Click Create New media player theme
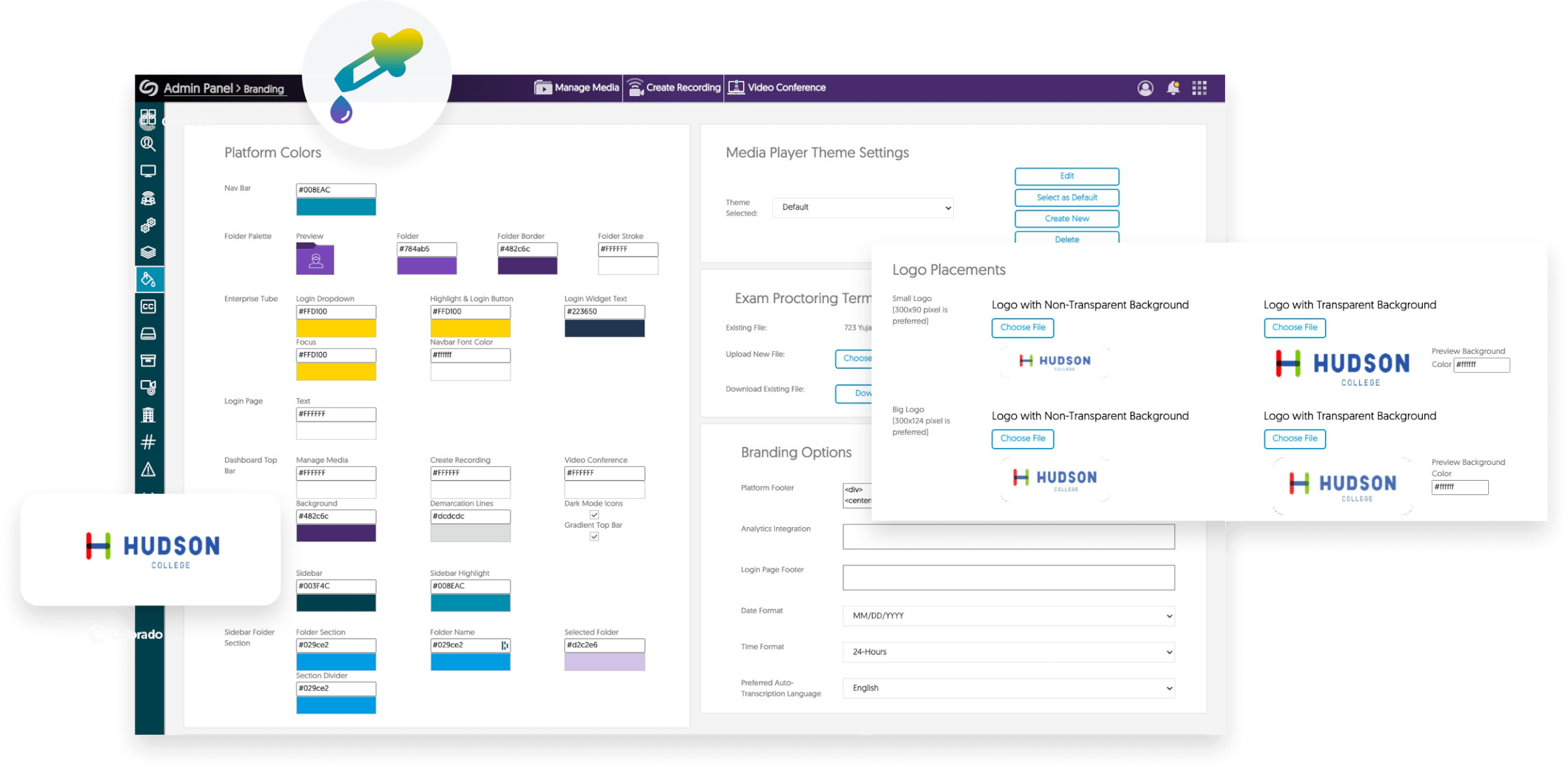Screen dimensions: 1568x768 coord(1063,218)
